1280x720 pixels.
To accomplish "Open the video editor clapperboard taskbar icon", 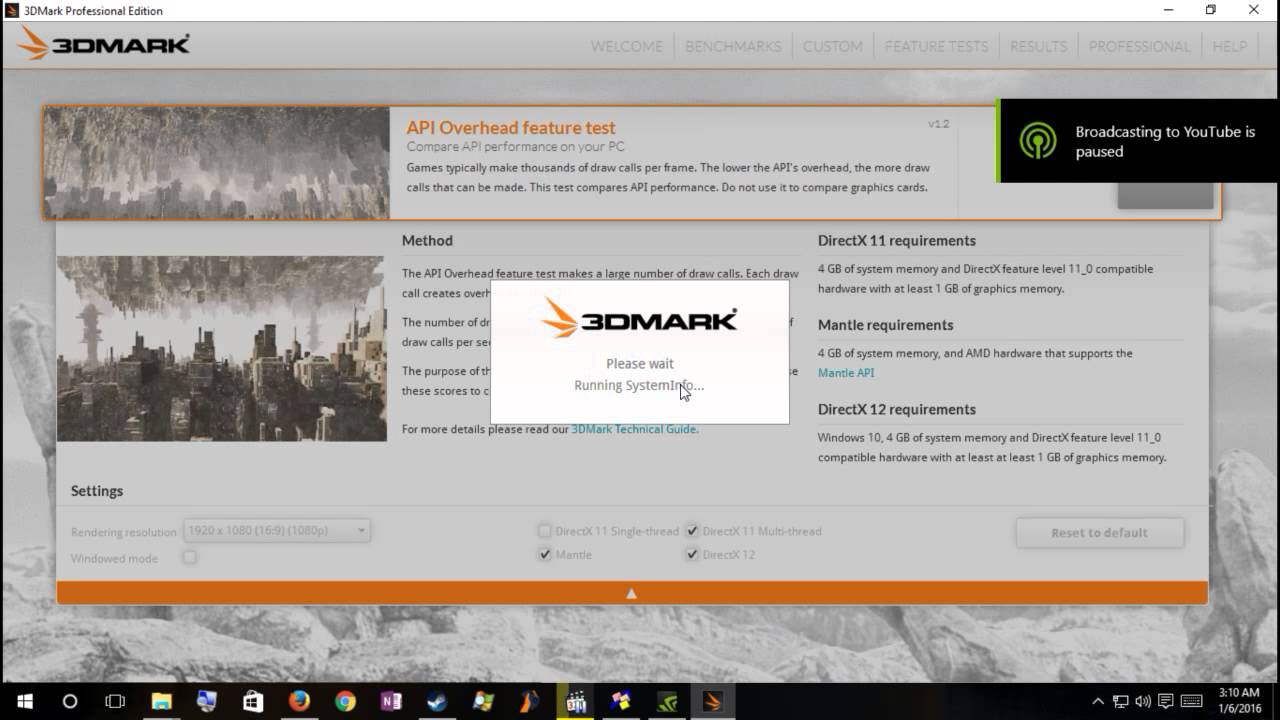I will click(x=575, y=701).
